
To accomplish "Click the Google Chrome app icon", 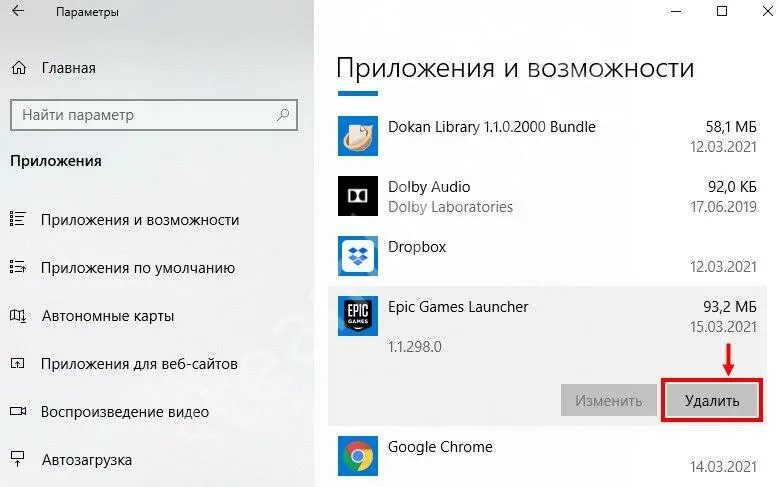I will click(358, 456).
